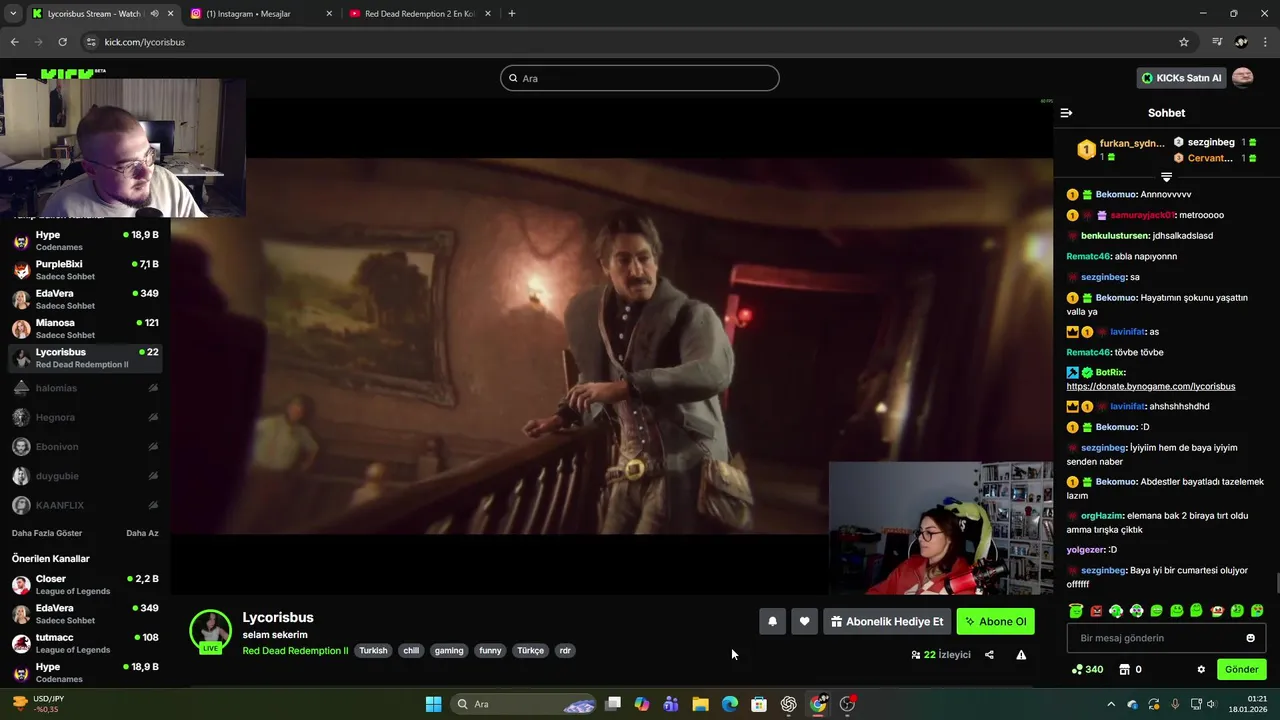Bookmark this page with star icon

1184,42
